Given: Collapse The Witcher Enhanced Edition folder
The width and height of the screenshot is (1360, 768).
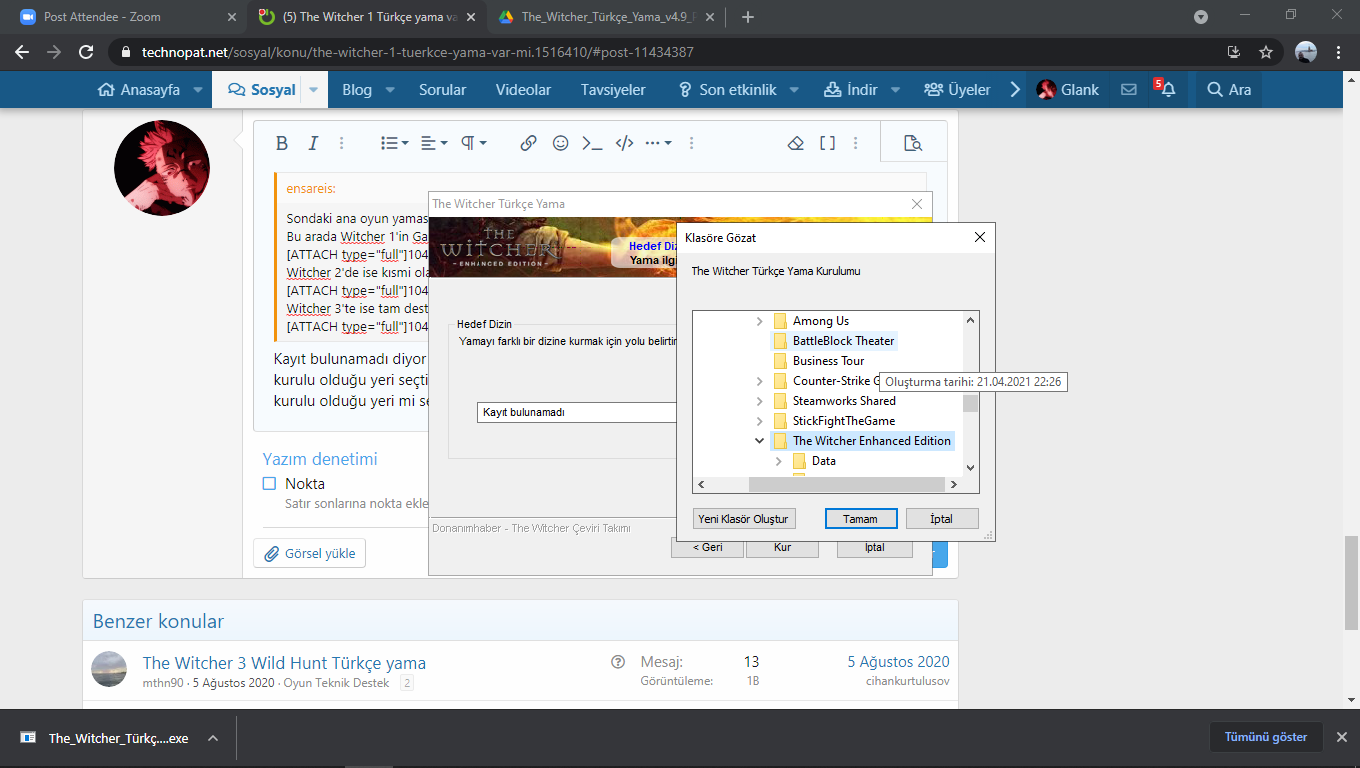Looking at the screenshot, I should pos(760,441).
